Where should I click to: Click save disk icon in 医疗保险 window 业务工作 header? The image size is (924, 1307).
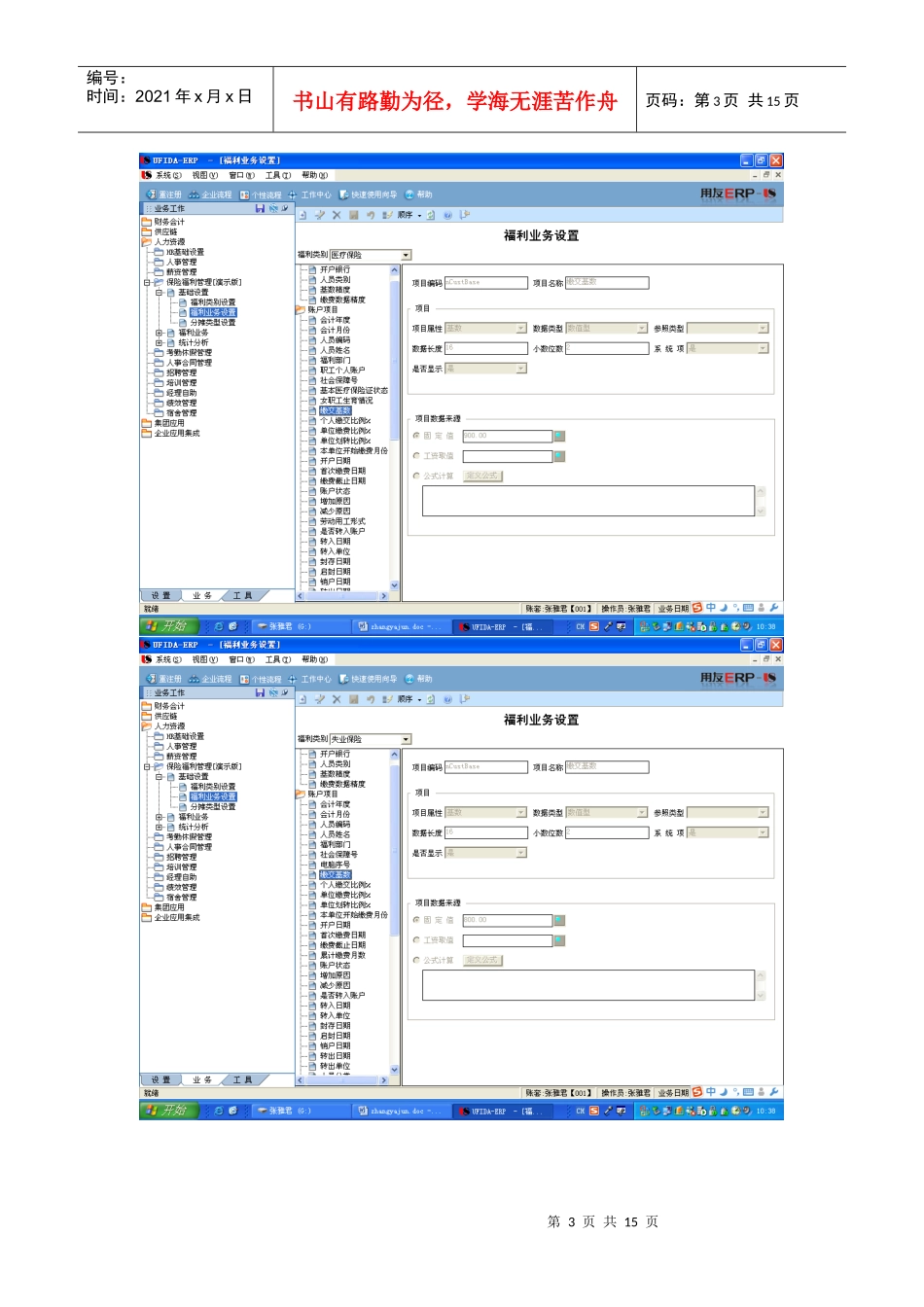point(260,208)
